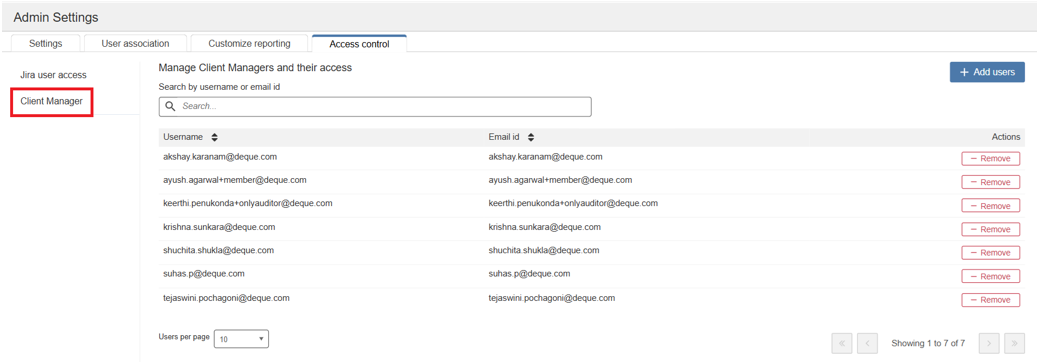Screen dimensions: 1037x362
Task: Open Jira user access section
Action: [x=54, y=75]
